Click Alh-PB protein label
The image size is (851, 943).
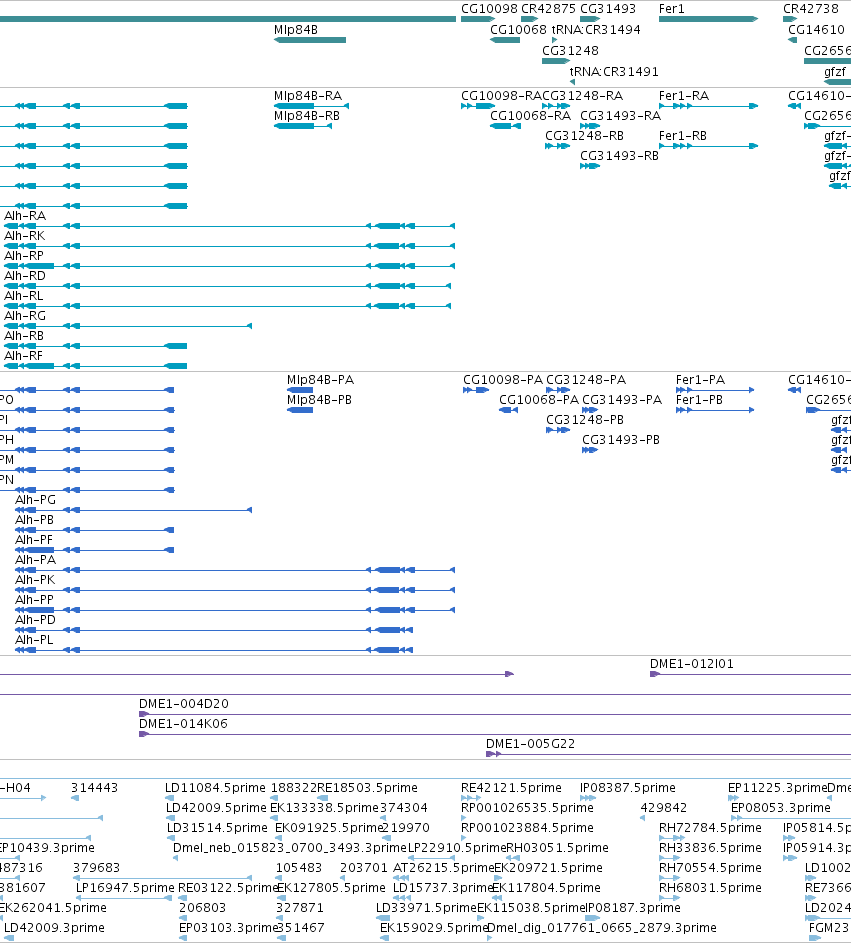34,520
